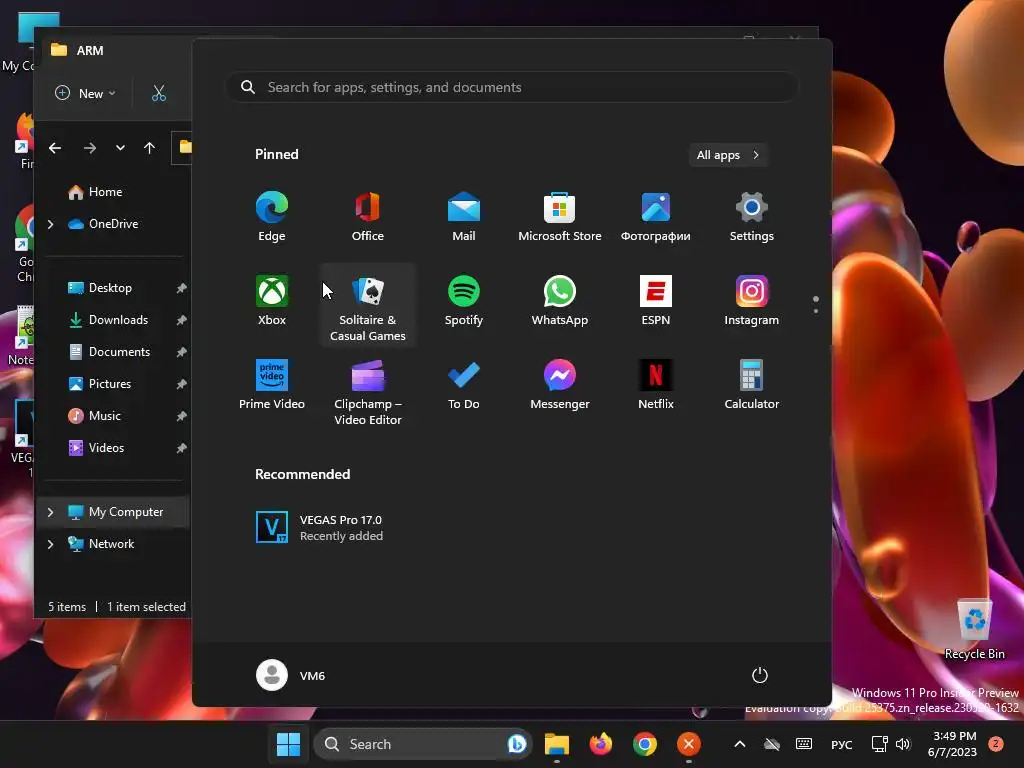The height and width of the screenshot is (768, 1024).
Task: Open the VM6 user account menu
Action: click(x=291, y=675)
